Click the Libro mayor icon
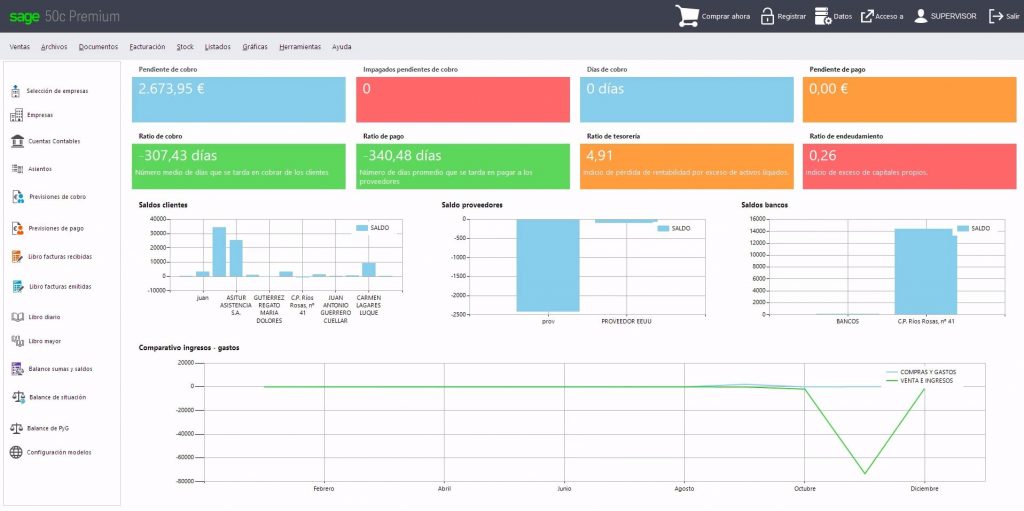The width and height of the screenshot is (1024, 511). [18, 341]
